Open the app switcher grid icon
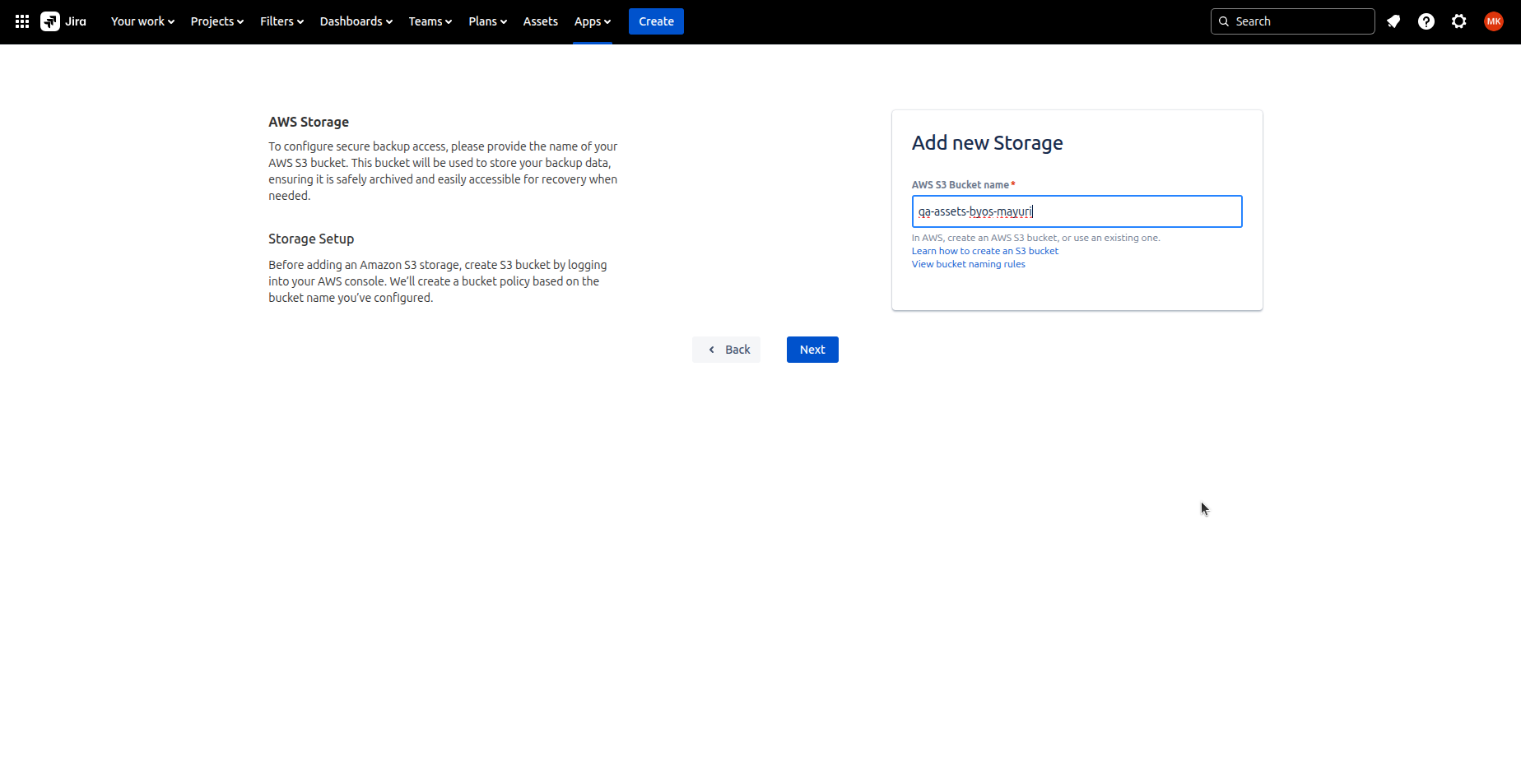Viewport: 1521px width, 784px height. [x=22, y=21]
